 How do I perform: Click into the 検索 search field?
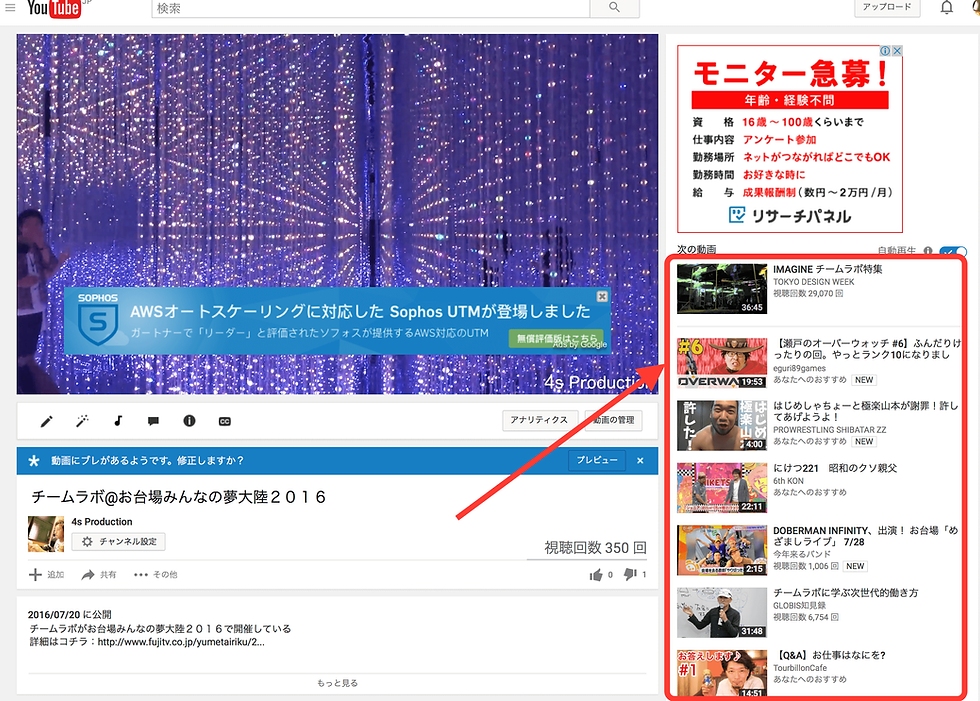click(x=371, y=8)
